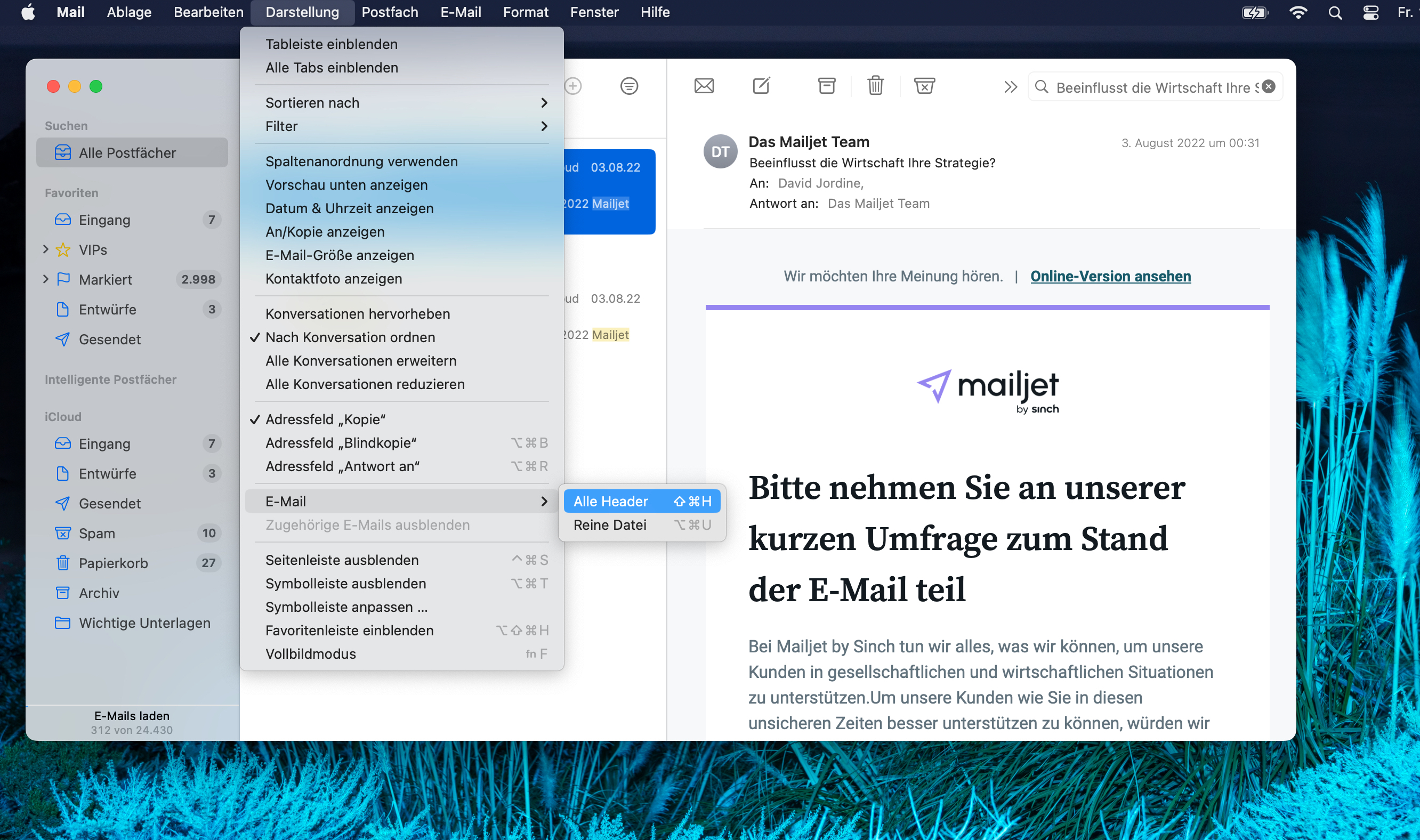
Task: Compose a new email message
Action: point(761,86)
